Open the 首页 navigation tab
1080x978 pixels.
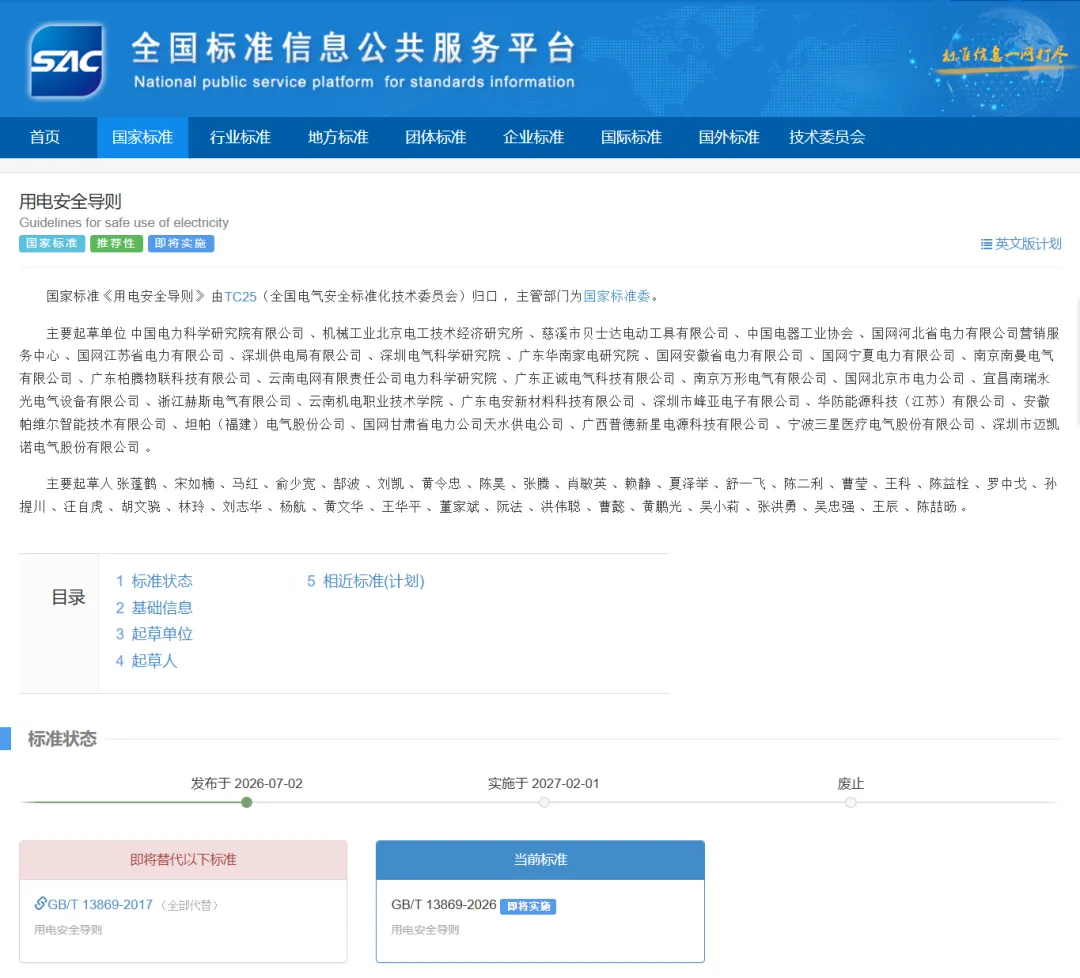pyautogui.click(x=45, y=137)
